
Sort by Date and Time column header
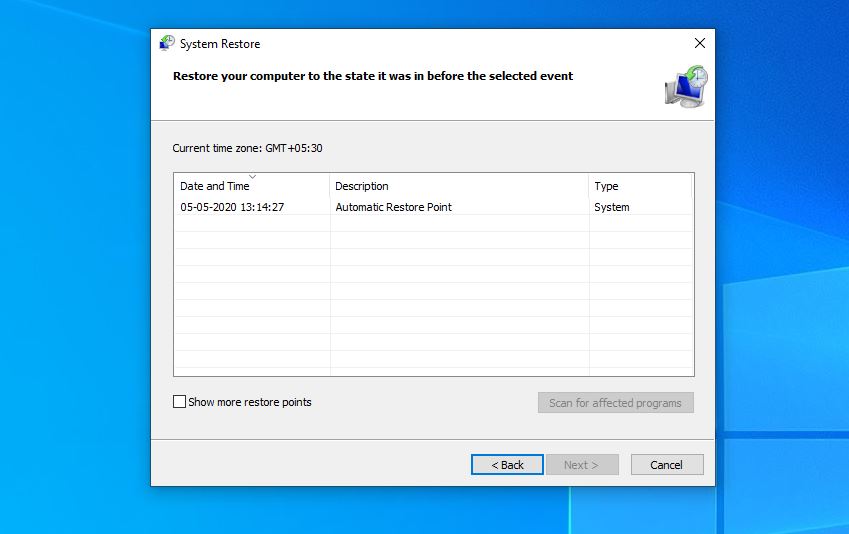pyautogui.click(x=252, y=186)
